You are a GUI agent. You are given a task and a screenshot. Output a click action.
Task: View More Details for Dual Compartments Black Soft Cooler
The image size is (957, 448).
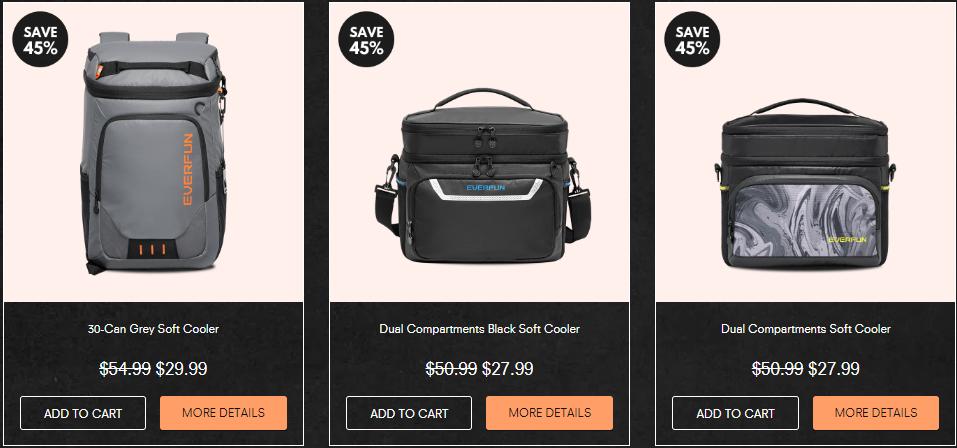(x=549, y=413)
